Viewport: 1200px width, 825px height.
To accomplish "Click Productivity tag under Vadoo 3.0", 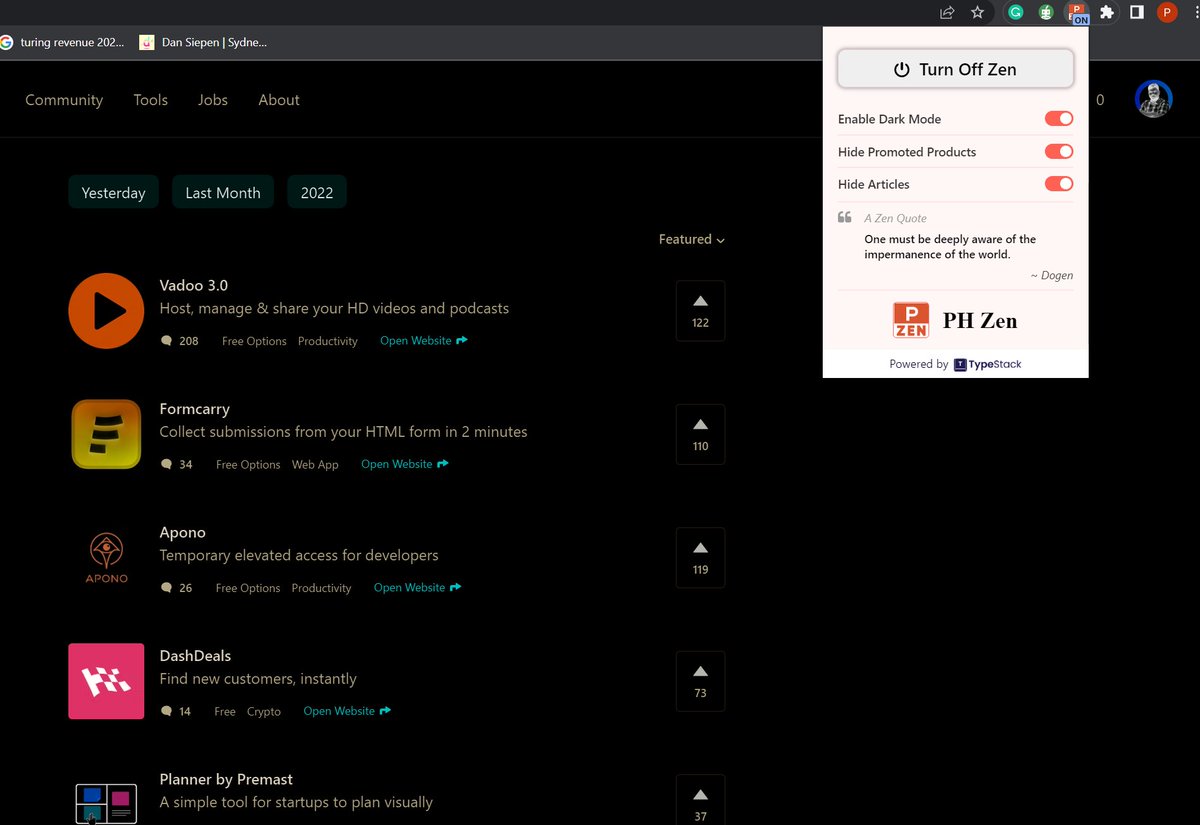I will 328,341.
